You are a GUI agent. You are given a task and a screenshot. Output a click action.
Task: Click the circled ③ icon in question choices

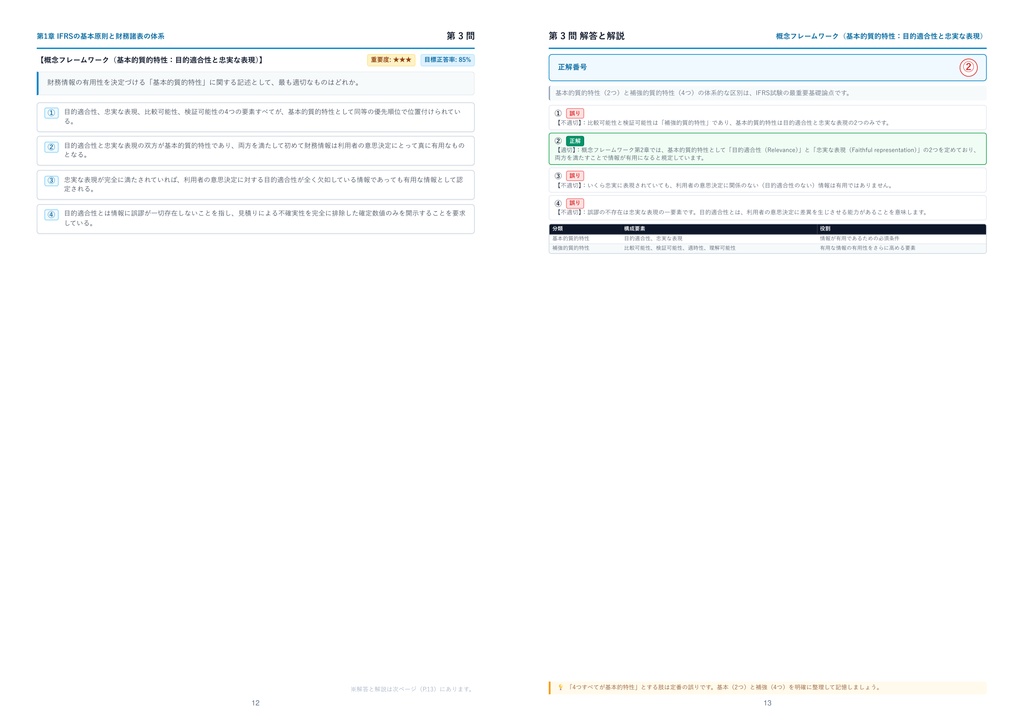pyautogui.click(x=51, y=181)
